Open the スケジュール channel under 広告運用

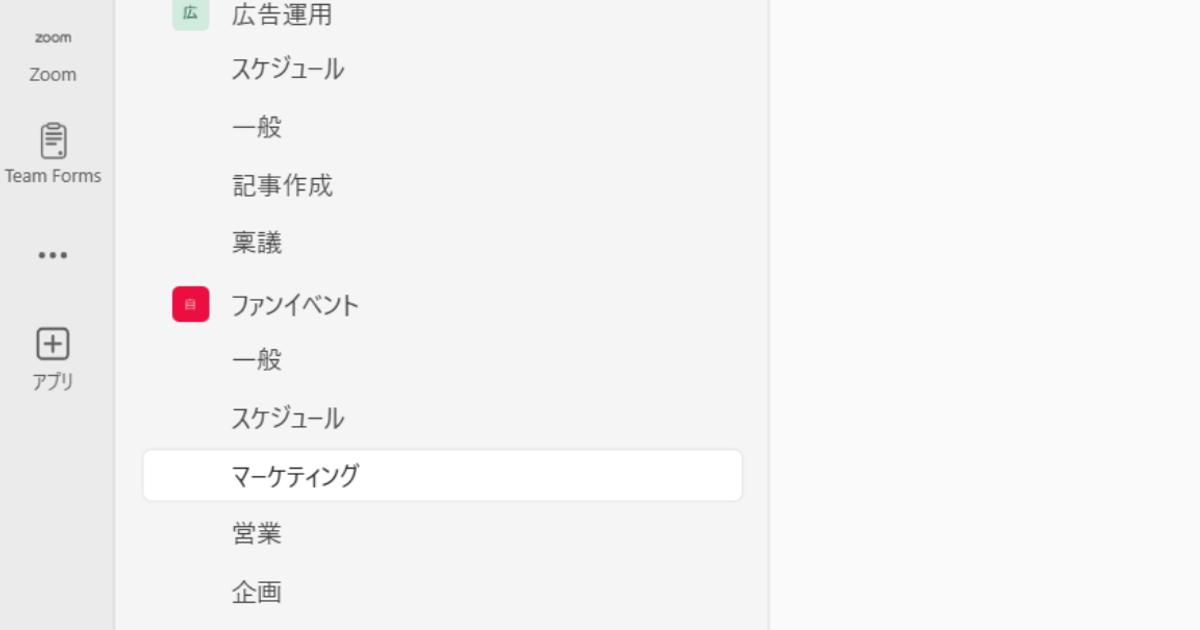tap(287, 69)
